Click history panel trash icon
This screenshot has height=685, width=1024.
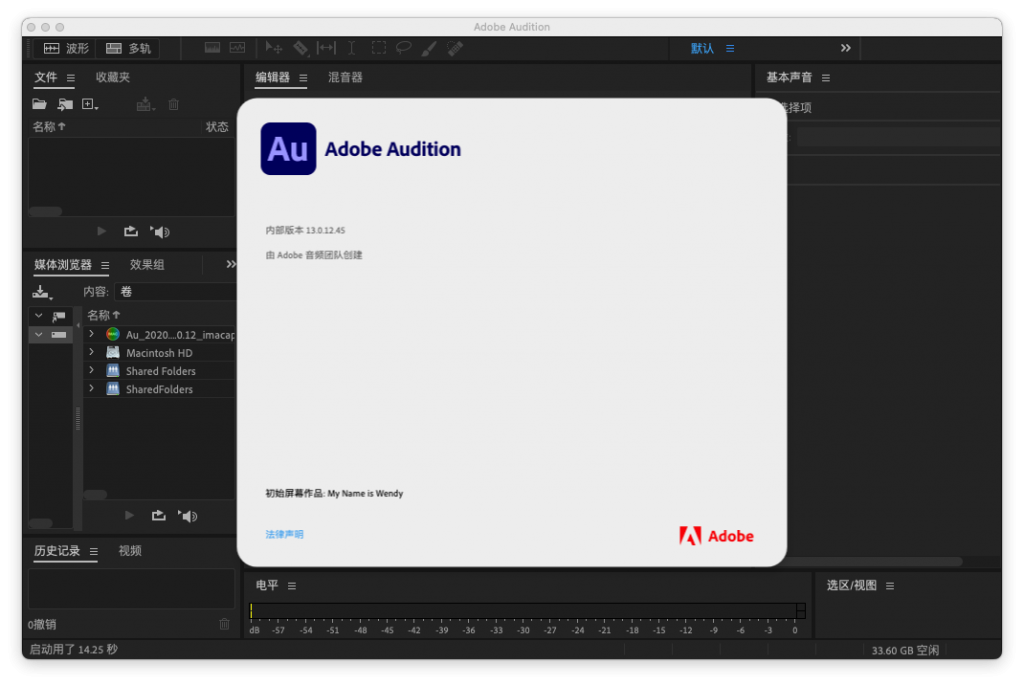224,624
